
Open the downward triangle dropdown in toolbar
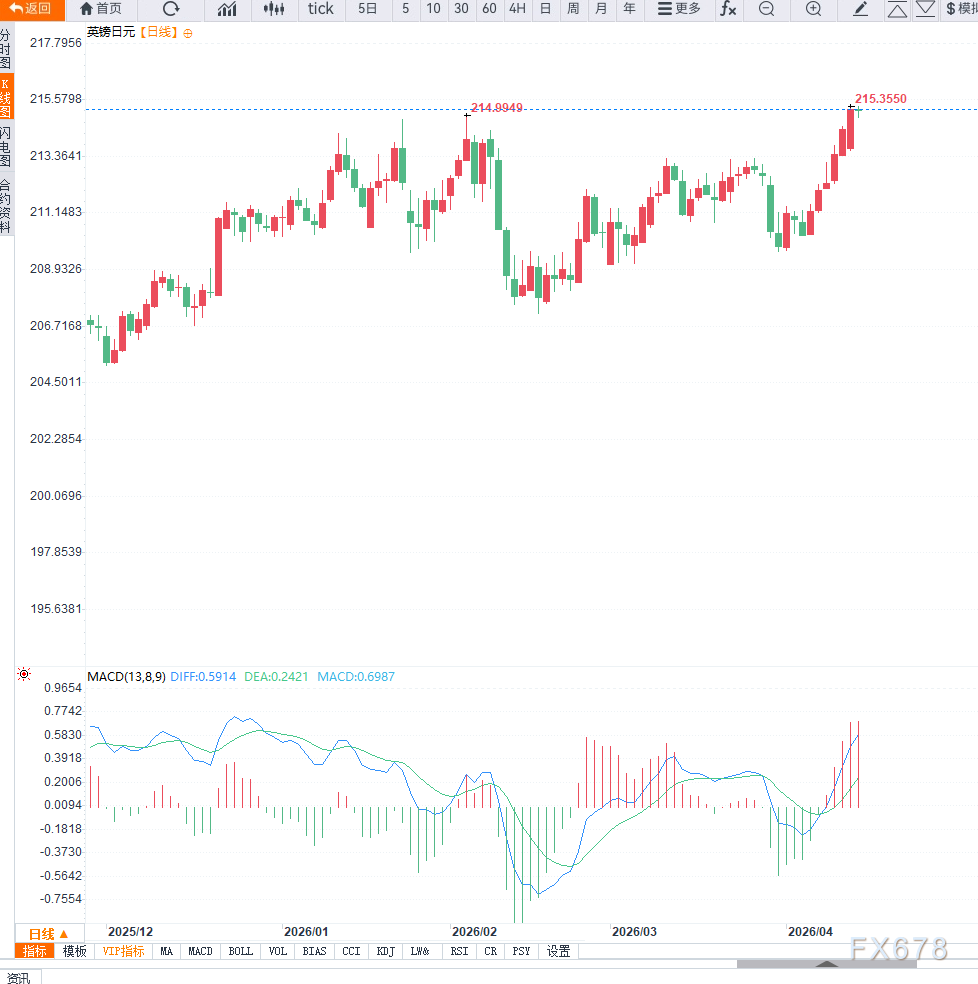(925, 9)
